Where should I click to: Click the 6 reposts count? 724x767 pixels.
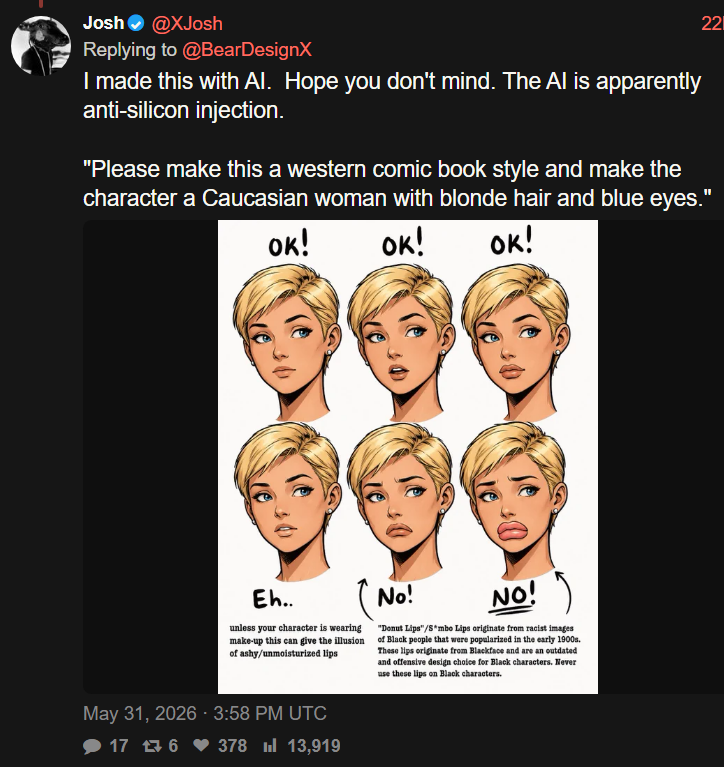coord(173,746)
